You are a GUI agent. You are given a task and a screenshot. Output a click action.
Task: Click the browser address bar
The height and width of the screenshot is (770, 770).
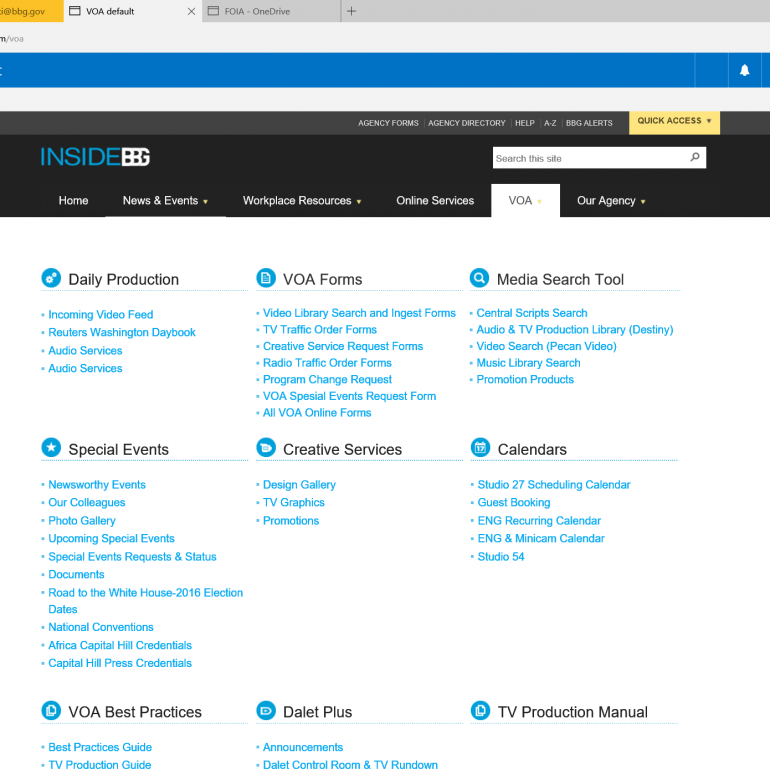(x=385, y=39)
